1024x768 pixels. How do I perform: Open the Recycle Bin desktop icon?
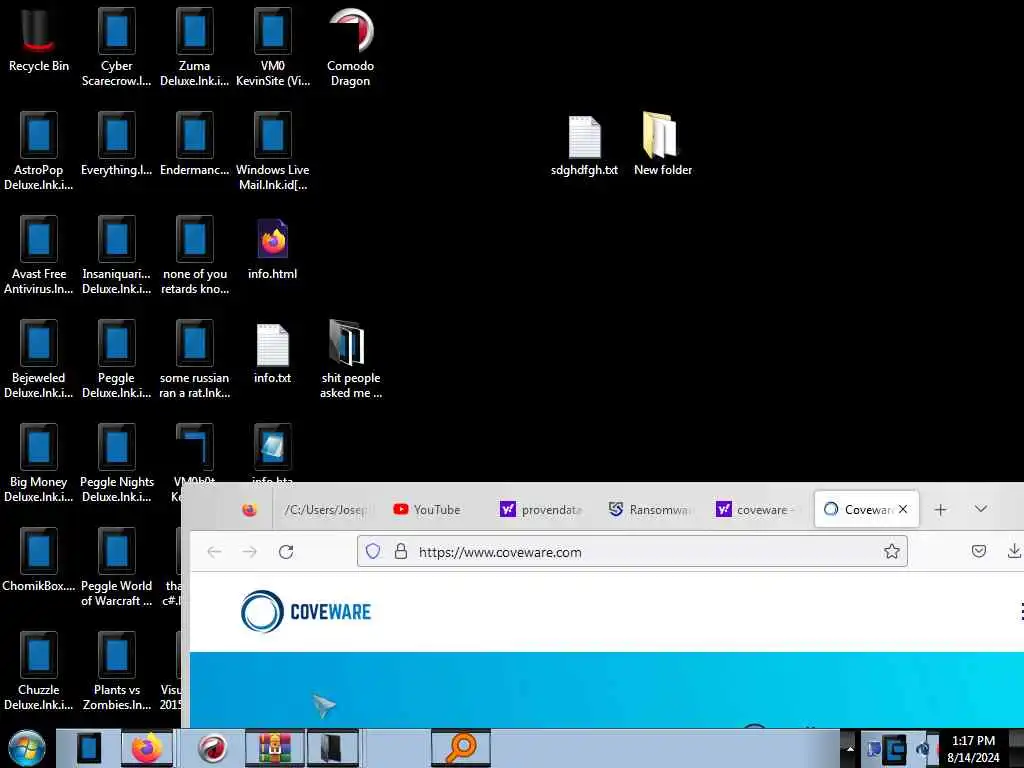(x=39, y=40)
